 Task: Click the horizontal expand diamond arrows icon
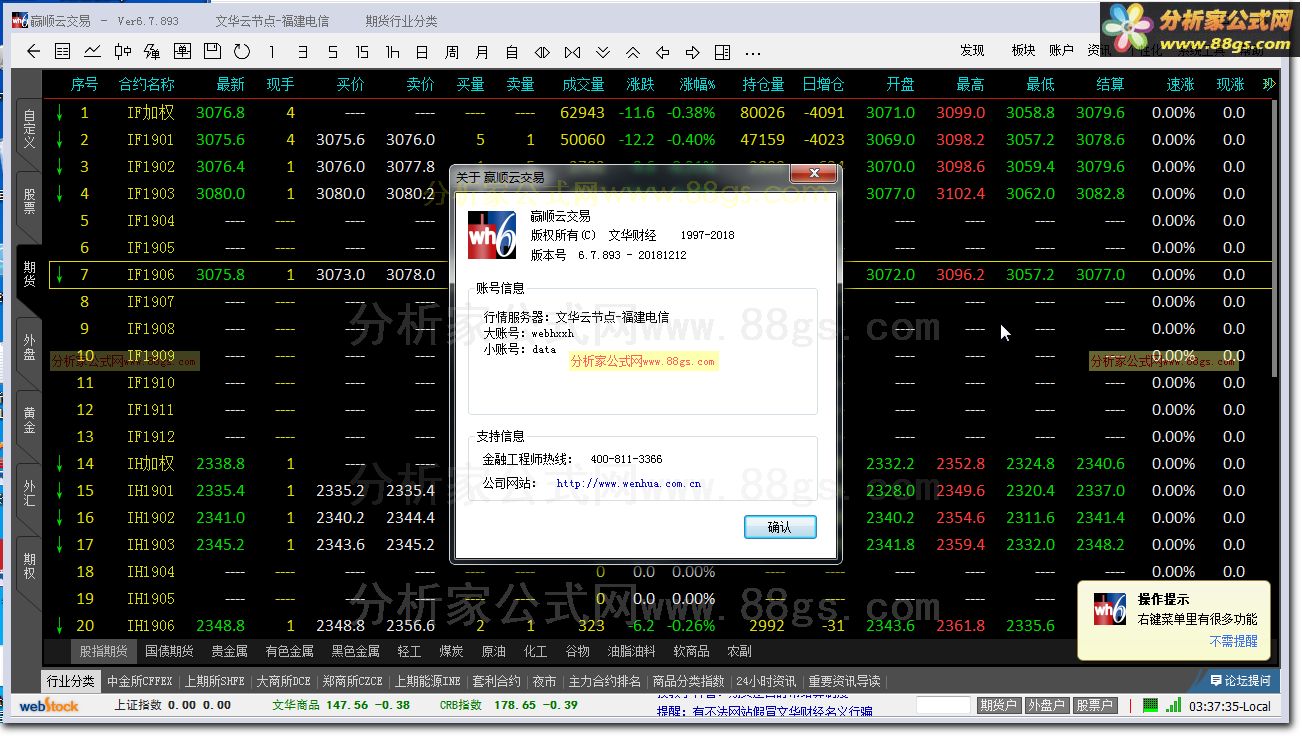click(x=542, y=52)
